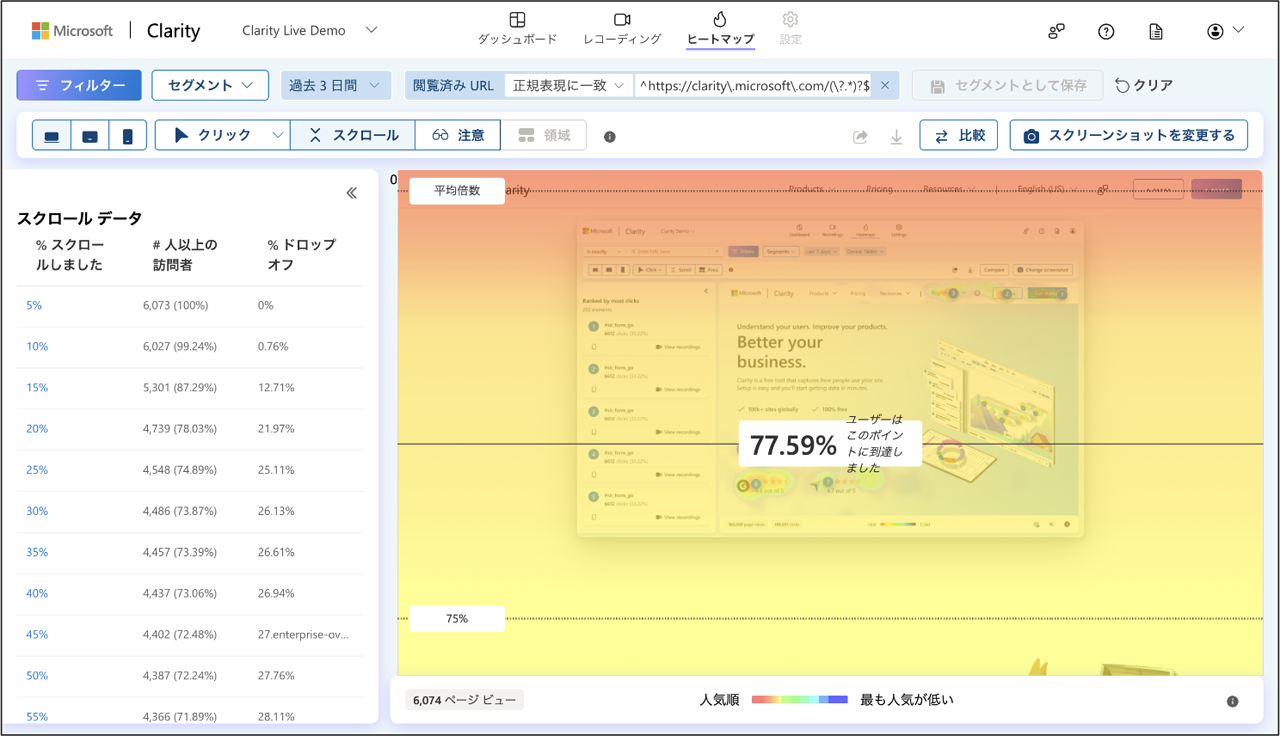Switch to the ヒートマップ tab
Image resolution: width=1280 pixels, height=736 pixels.
[720, 29]
